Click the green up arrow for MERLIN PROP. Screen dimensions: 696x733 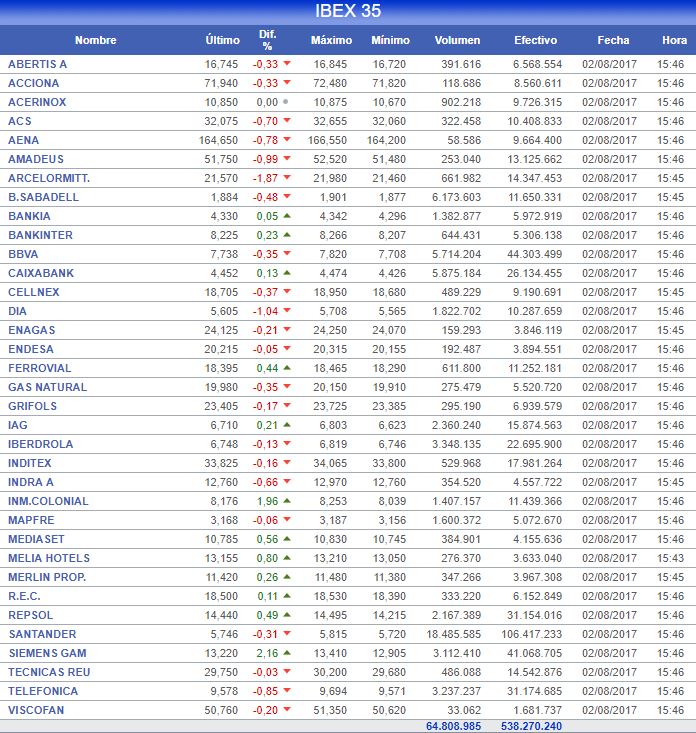click(x=287, y=576)
